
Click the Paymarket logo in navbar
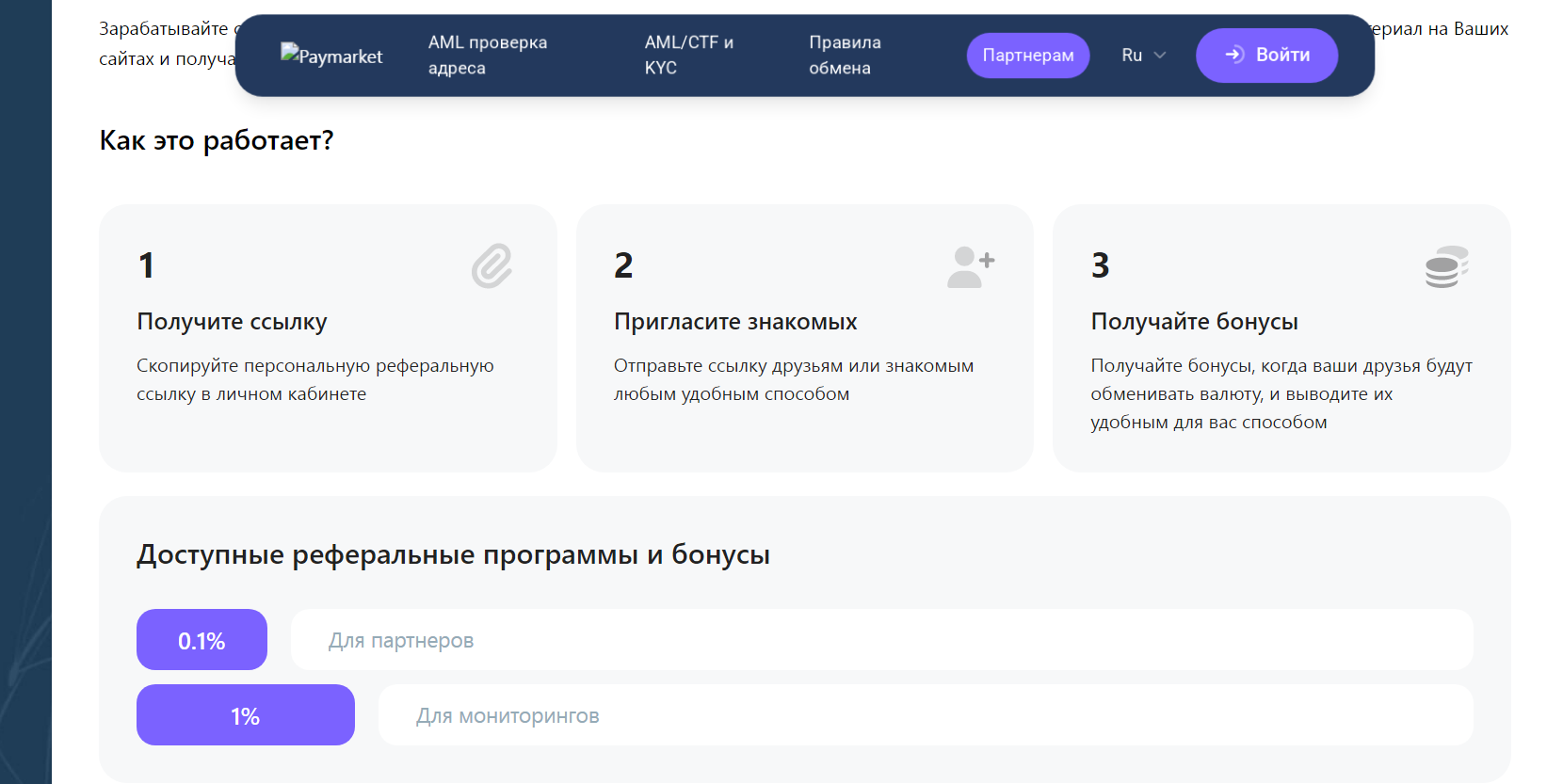pos(331,56)
